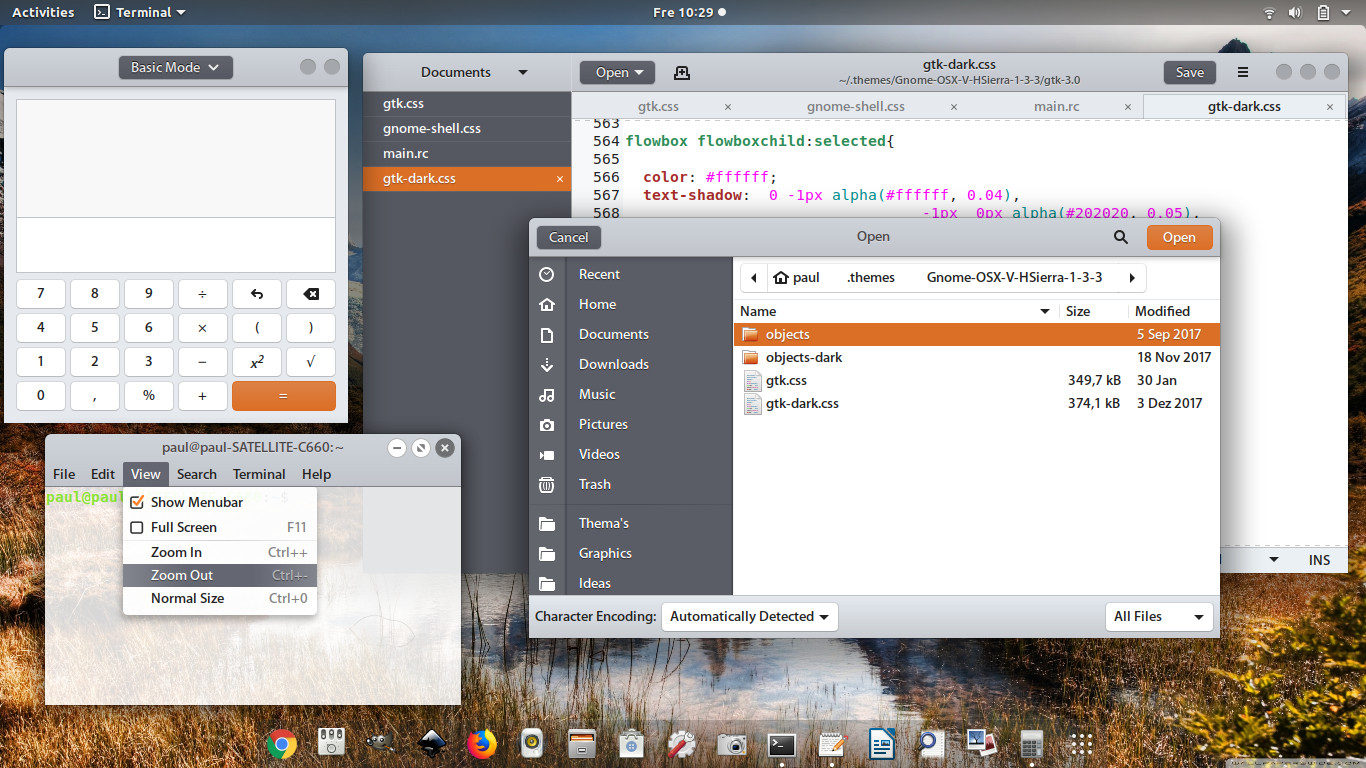Click the Wi-Fi icon in top bar
This screenshot has width=1366, height=768.
pos(1270,12)
